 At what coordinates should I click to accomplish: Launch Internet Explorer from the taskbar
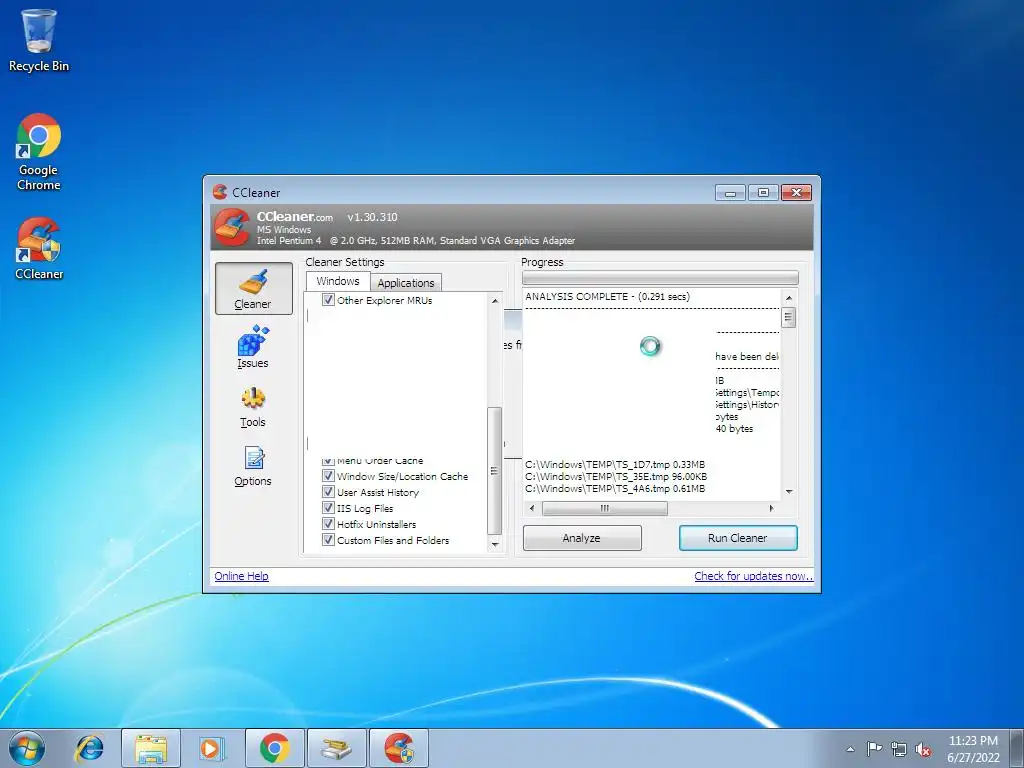click(89, 748)
